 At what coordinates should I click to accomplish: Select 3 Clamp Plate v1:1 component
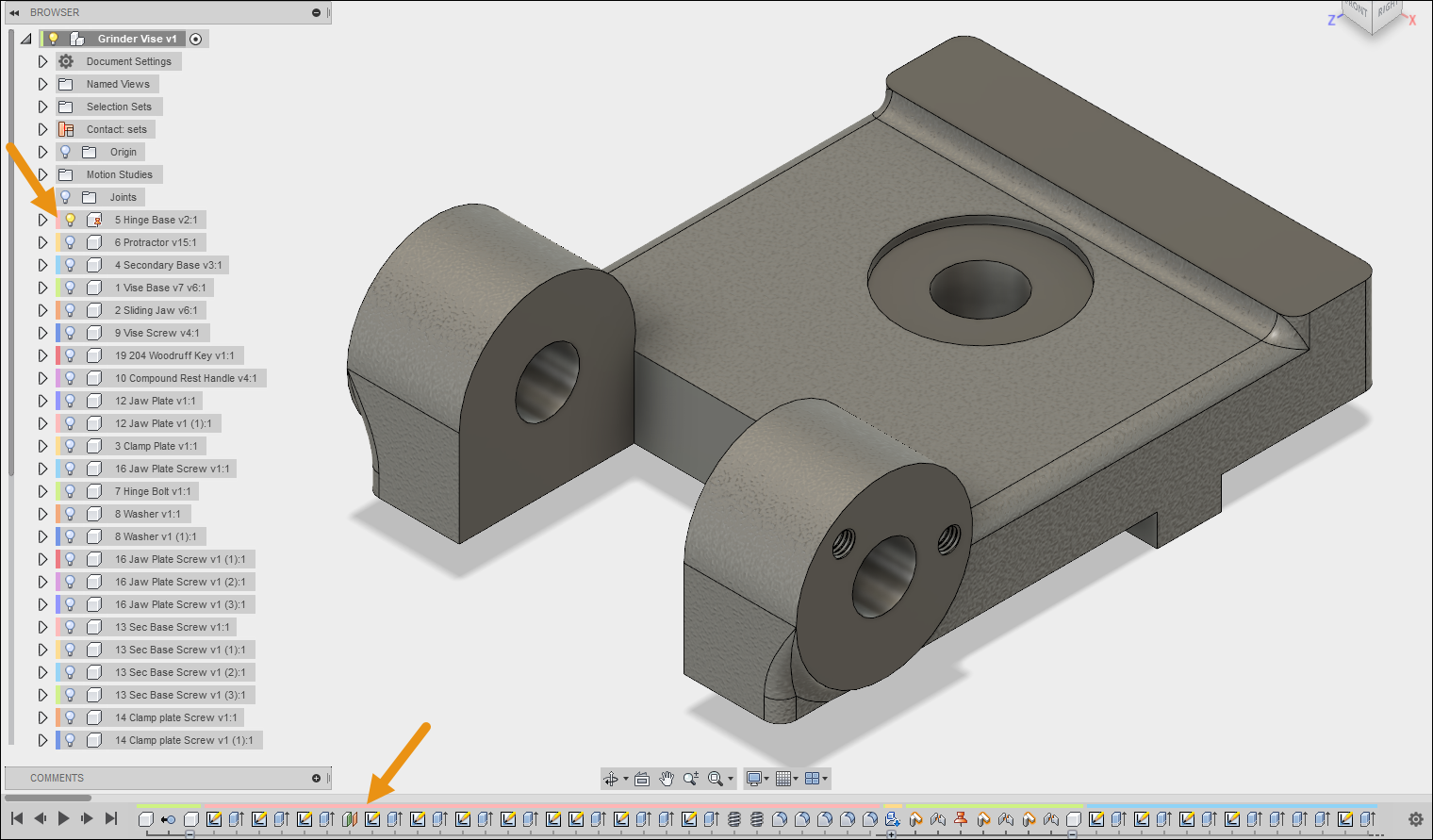[x=156, y=446]
